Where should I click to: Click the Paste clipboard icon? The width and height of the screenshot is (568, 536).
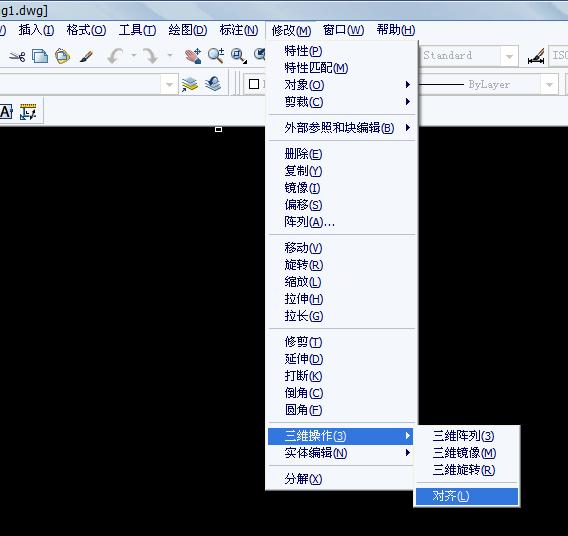tap(62, 56)
